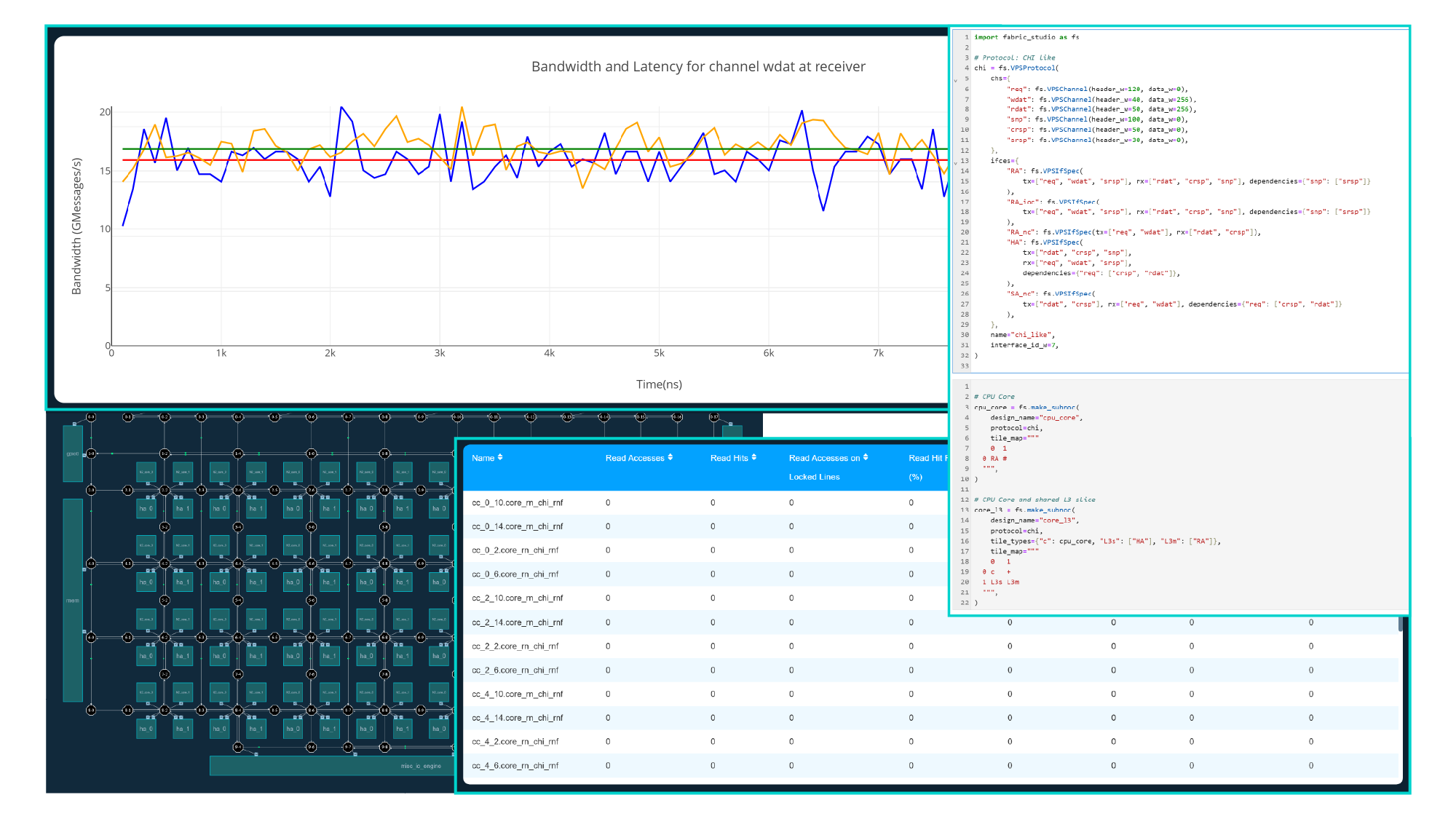Click the 3k tick on Time axis
This screenshot has height=819, width=1456.
tap(440, 353)
